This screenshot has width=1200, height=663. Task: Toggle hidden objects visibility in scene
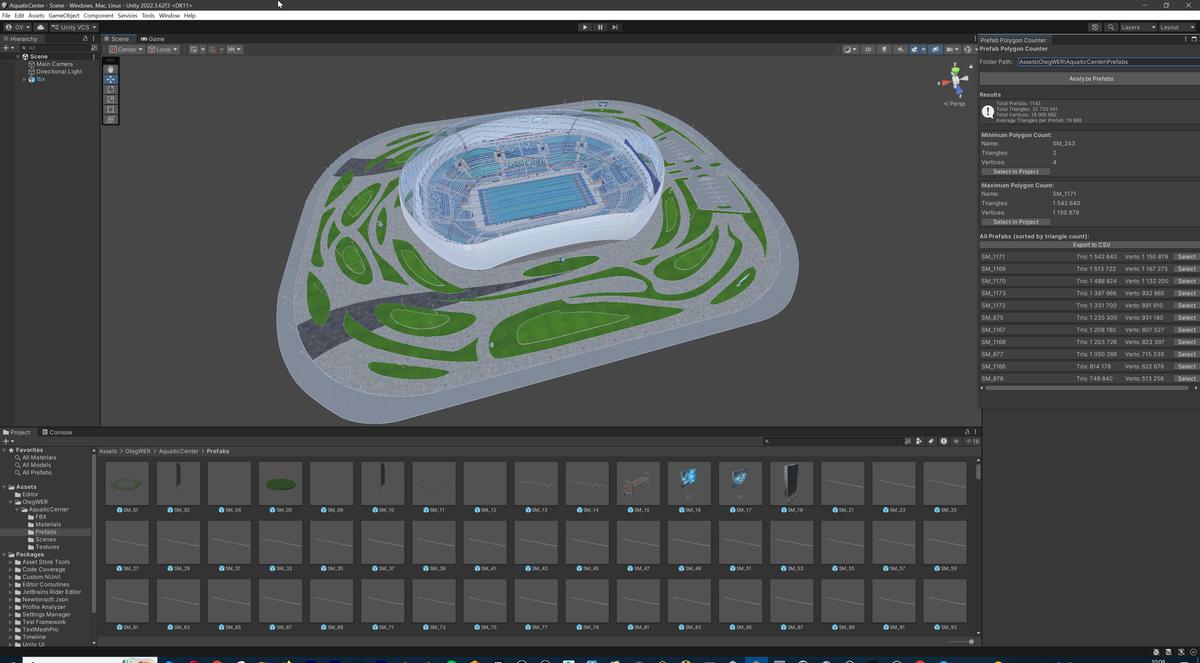pyautogui.click(x=936, y=49)
